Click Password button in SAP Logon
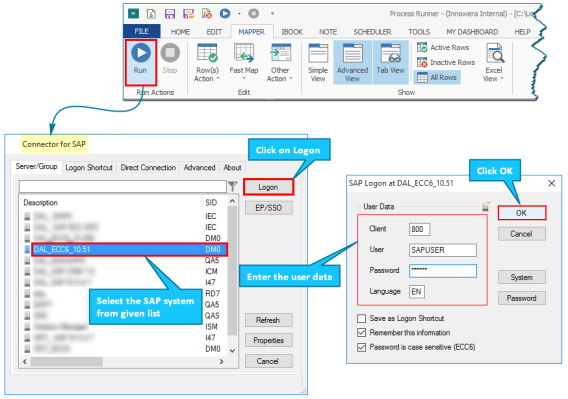Screen dimensions: 568x399 [x=522, y=298]
